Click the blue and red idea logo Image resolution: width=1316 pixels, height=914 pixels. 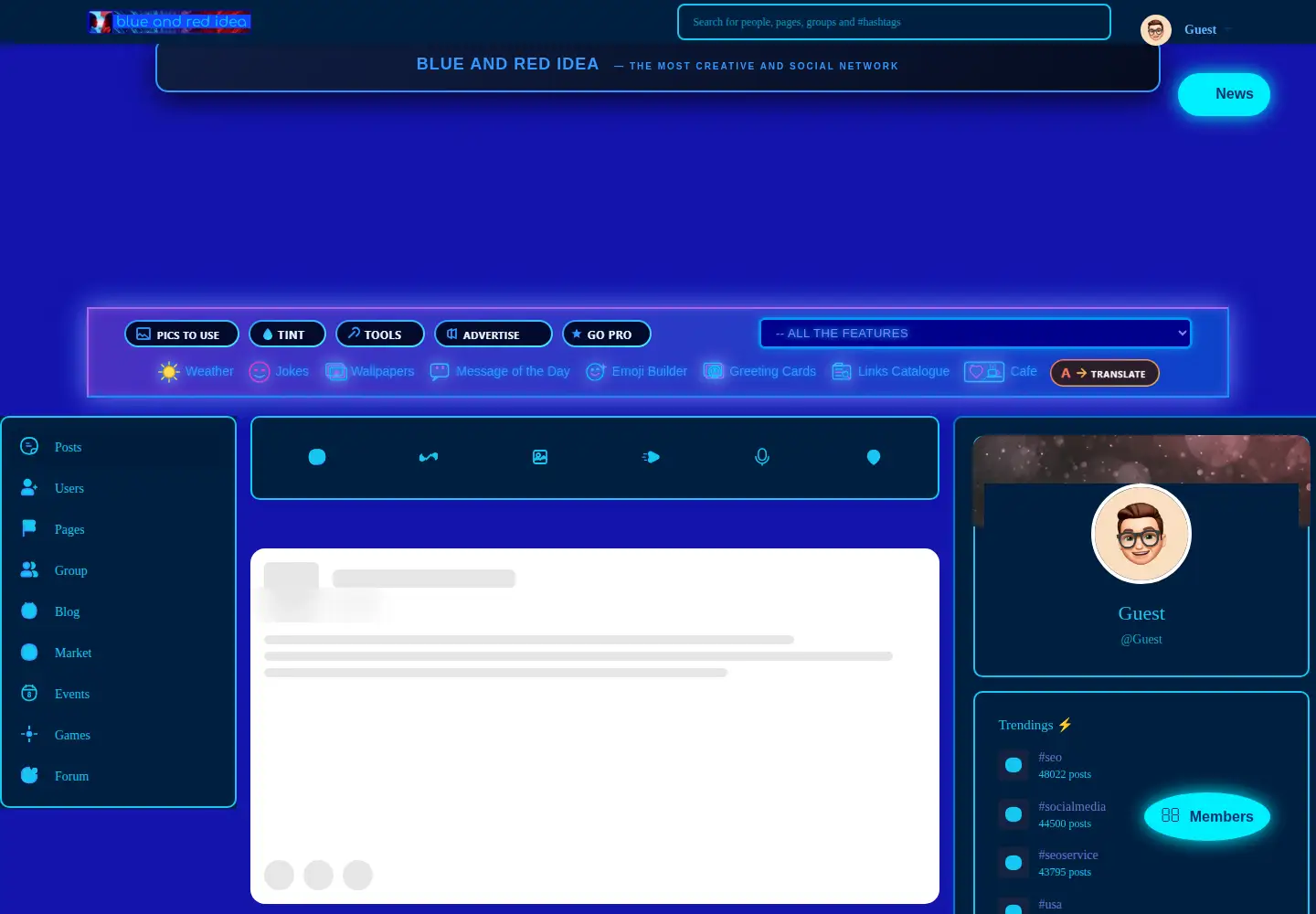(169, 22)
